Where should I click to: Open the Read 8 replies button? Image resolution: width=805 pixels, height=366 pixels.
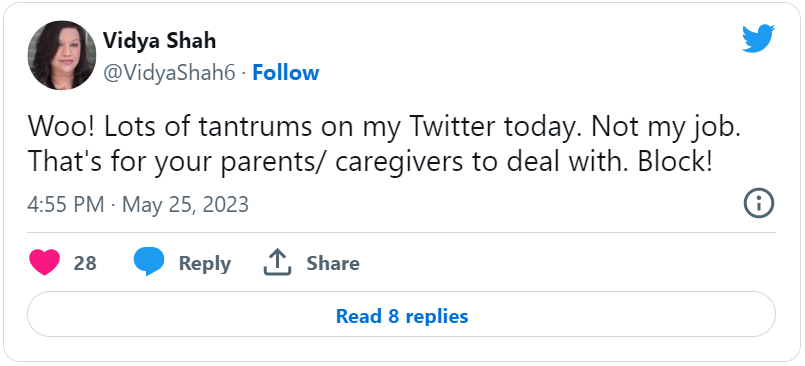(x=401, y=314)
